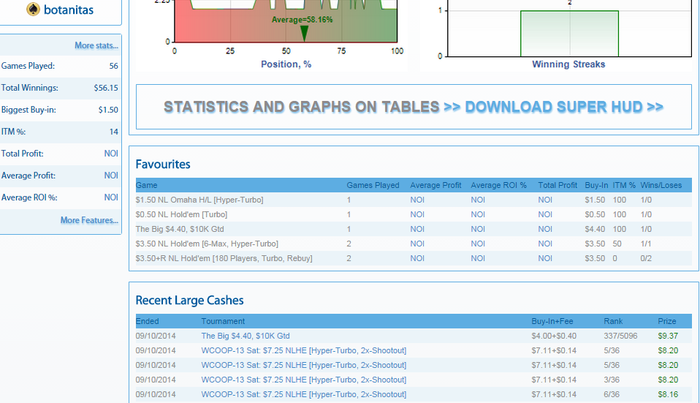Click Average Profit NOI for 6-Max Hyper-Turbo row
The image size is (700, 403).
click(x=417, y=244)
